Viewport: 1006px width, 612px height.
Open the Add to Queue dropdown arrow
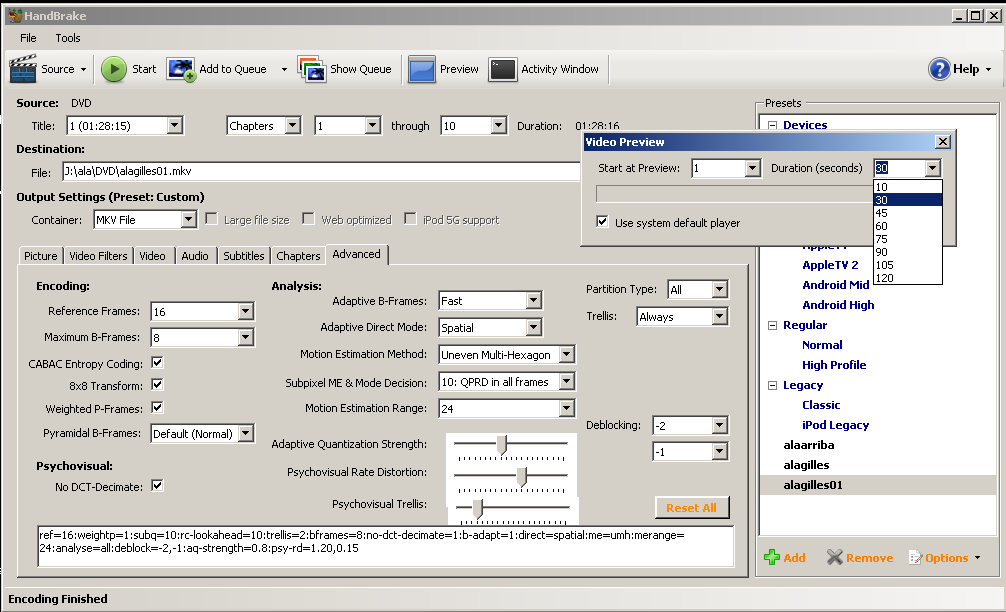[x=284, y=69]
